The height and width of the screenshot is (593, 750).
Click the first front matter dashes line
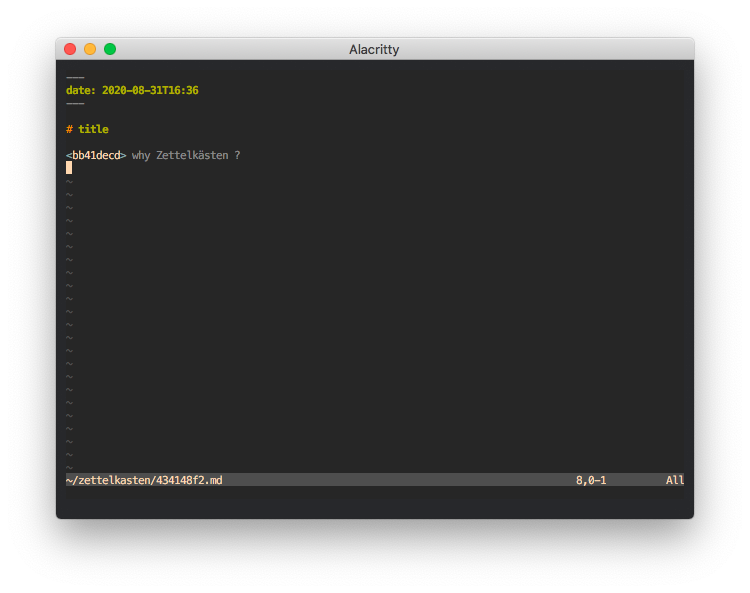pyautogui.click(x=75, y=77)
